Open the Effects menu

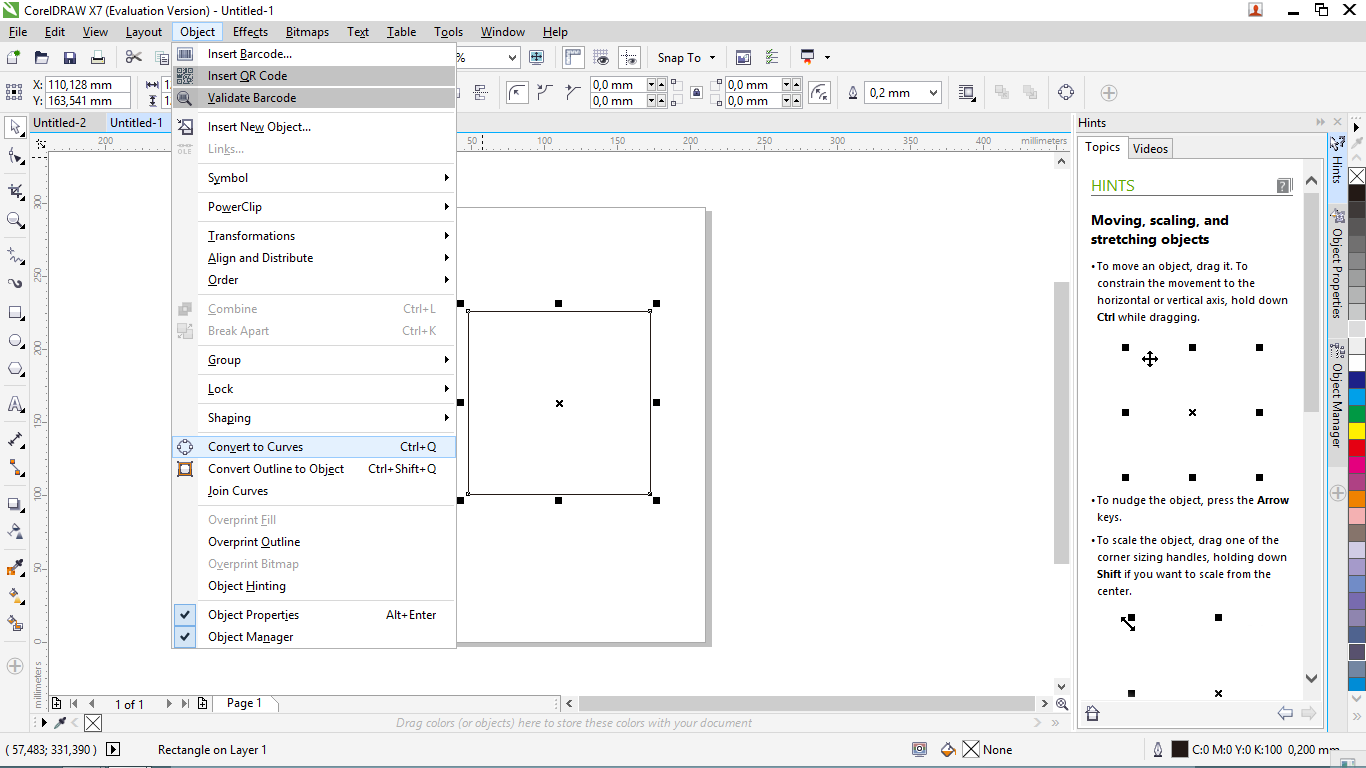[250, 32]
